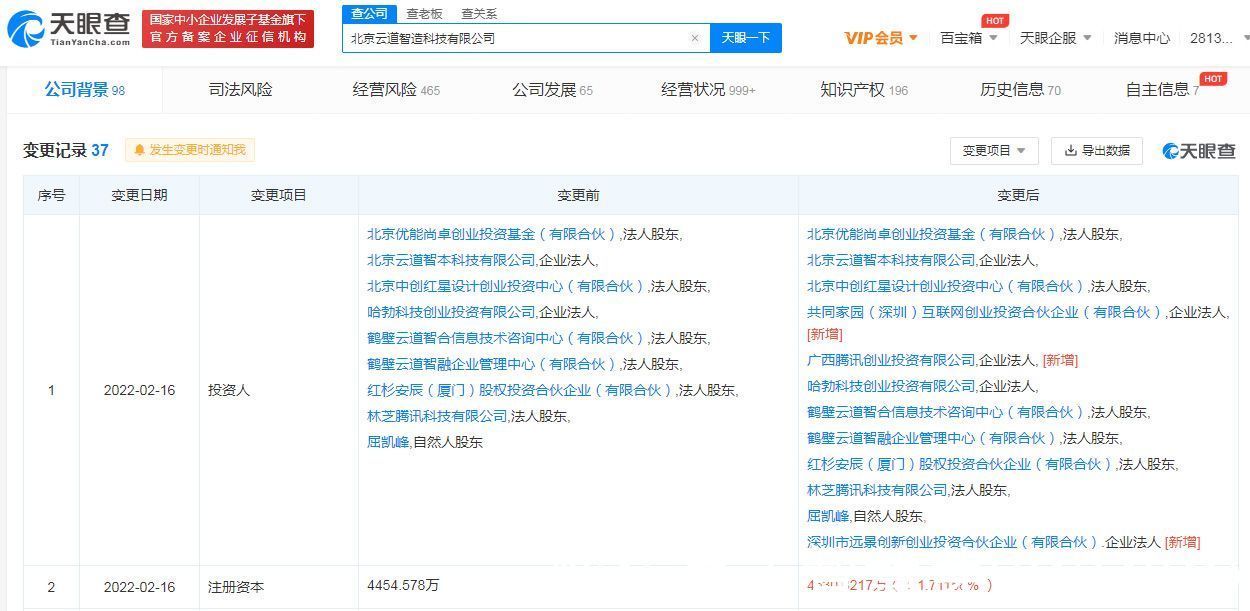Switch to the 查老板 search tab
This screenshot has height=611, width=1250.
coord(422,14)
